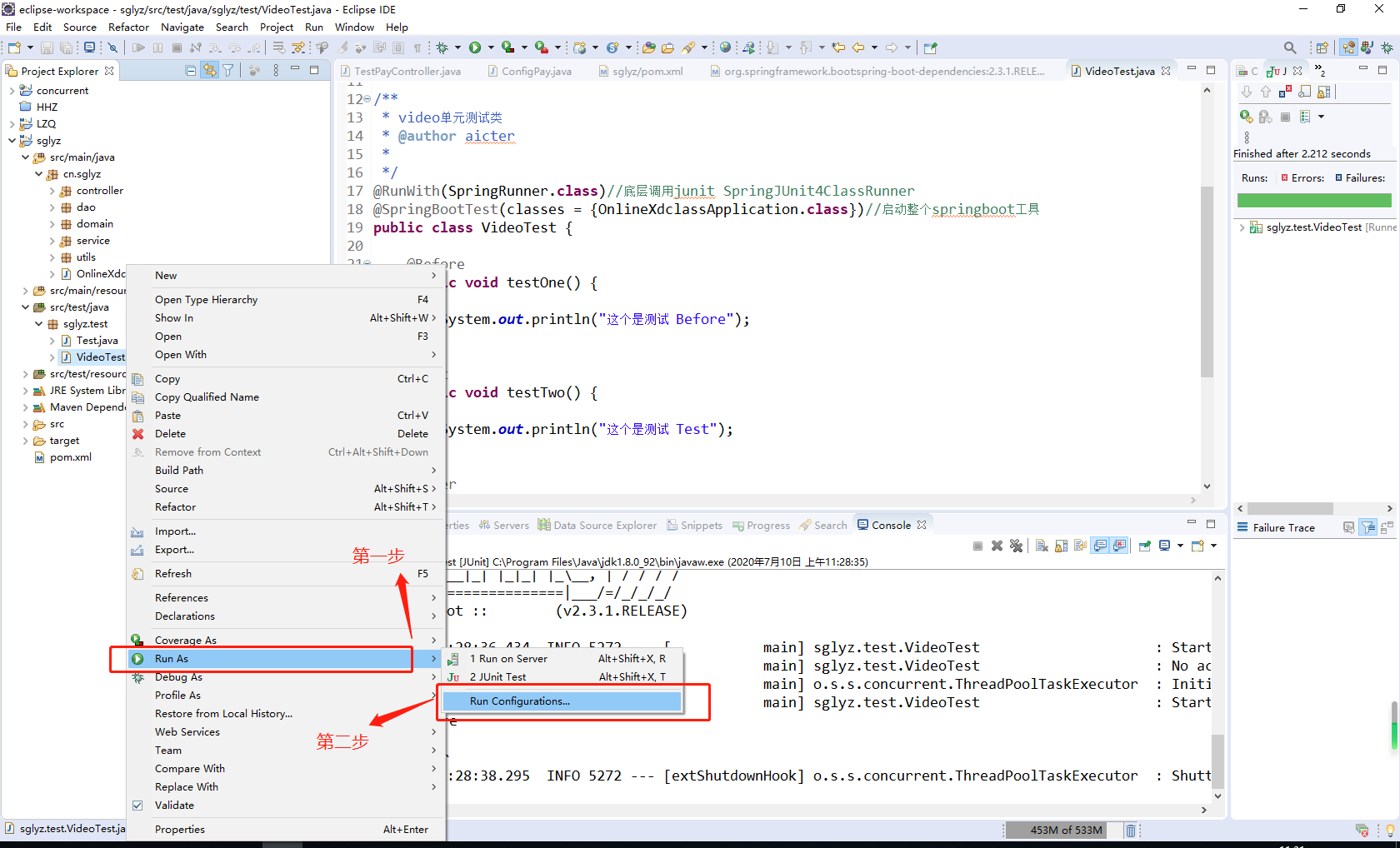
Task: Expand the service package
Action: 52,240
